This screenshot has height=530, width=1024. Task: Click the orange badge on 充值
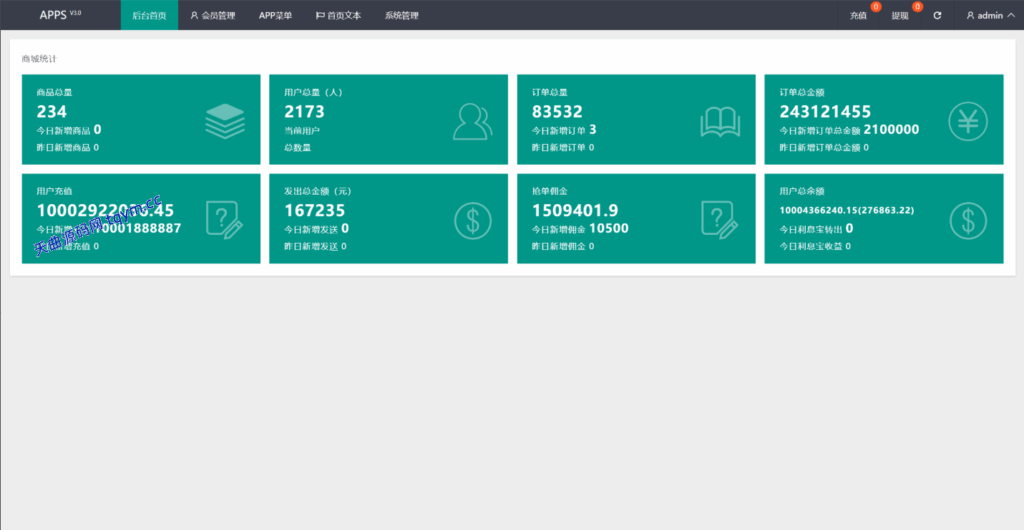876,7
